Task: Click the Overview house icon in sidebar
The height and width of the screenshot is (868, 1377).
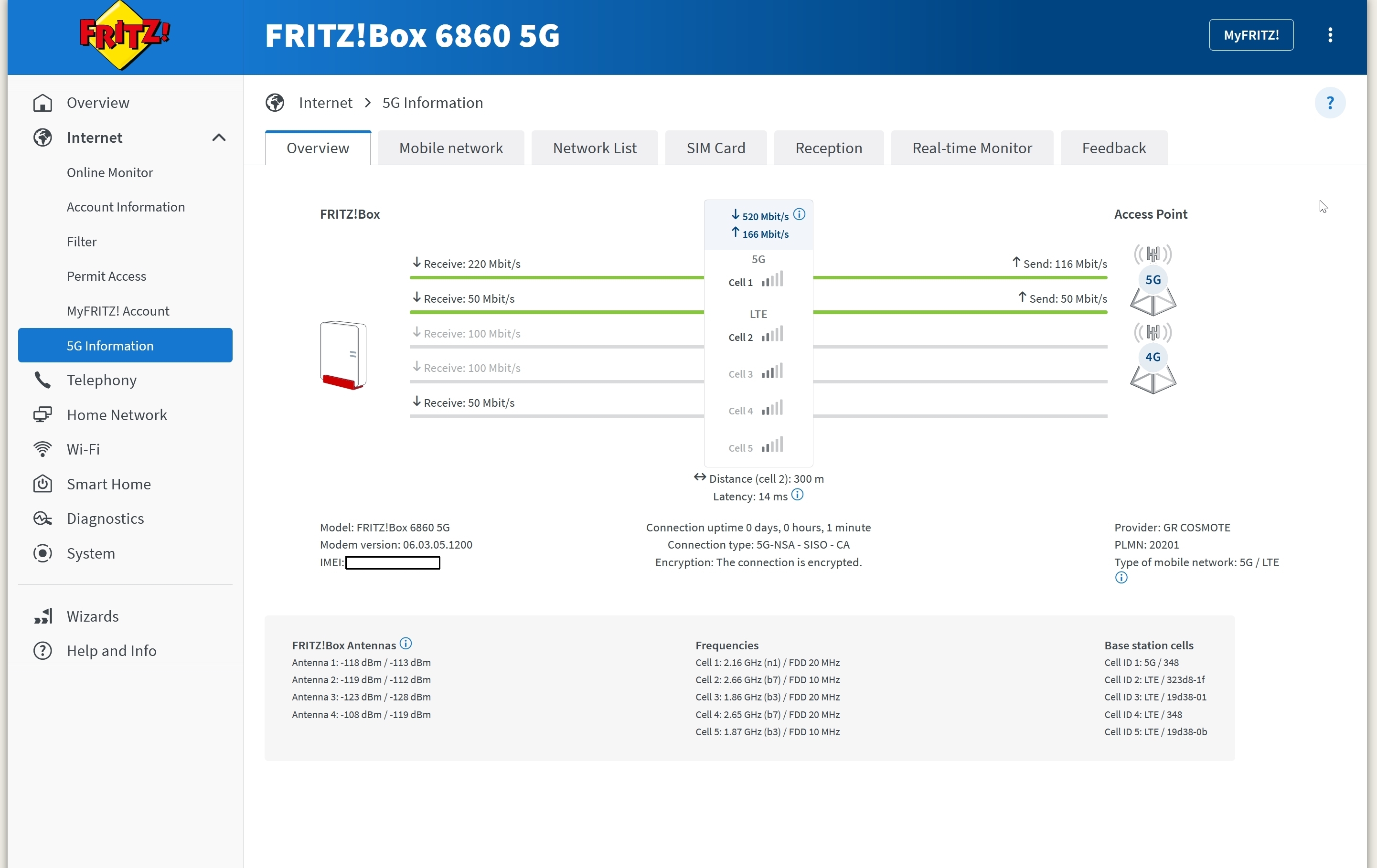Action: [43, 103]
